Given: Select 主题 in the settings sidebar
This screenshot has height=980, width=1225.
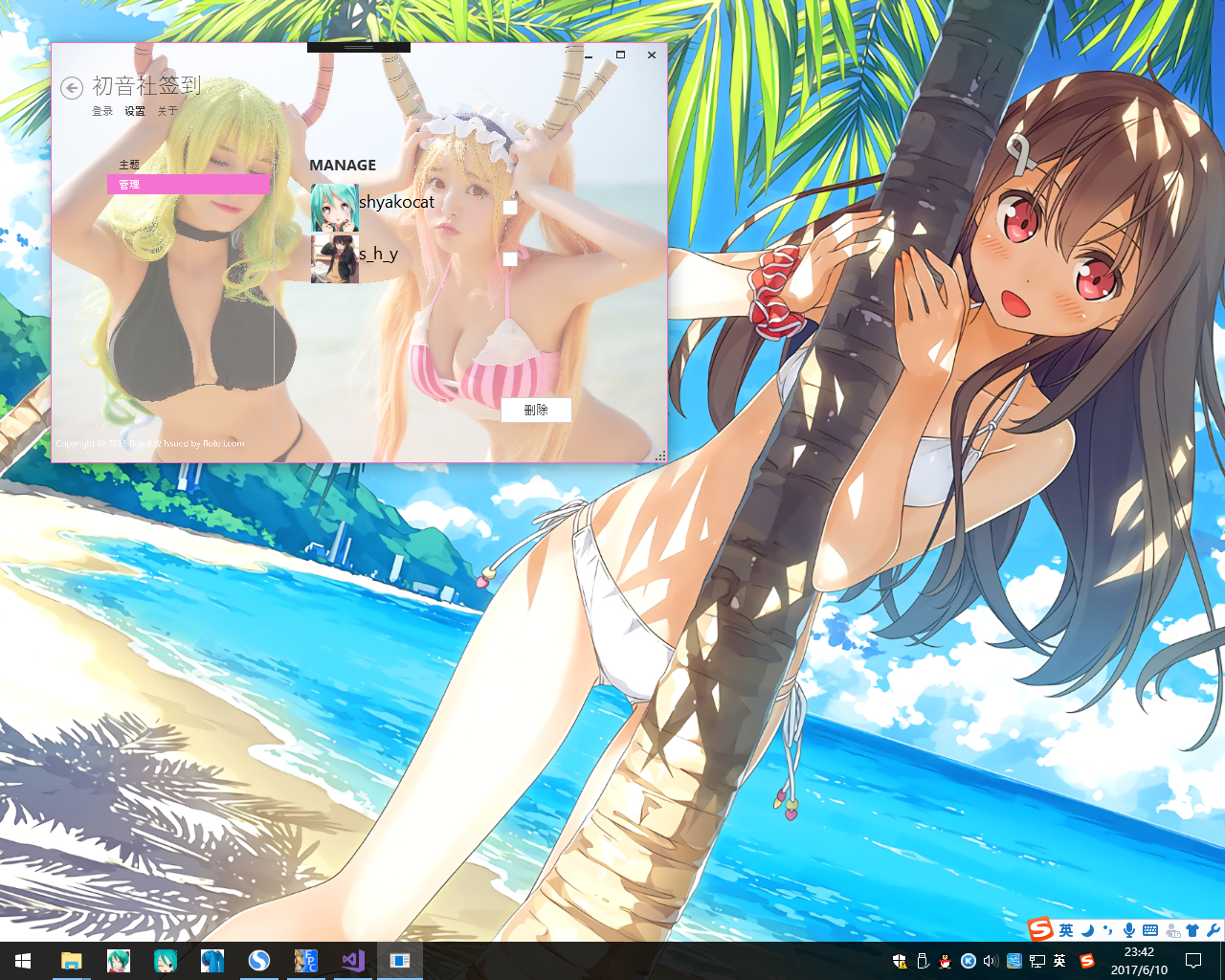Looking at the screenshot, I should click(129, 165).
